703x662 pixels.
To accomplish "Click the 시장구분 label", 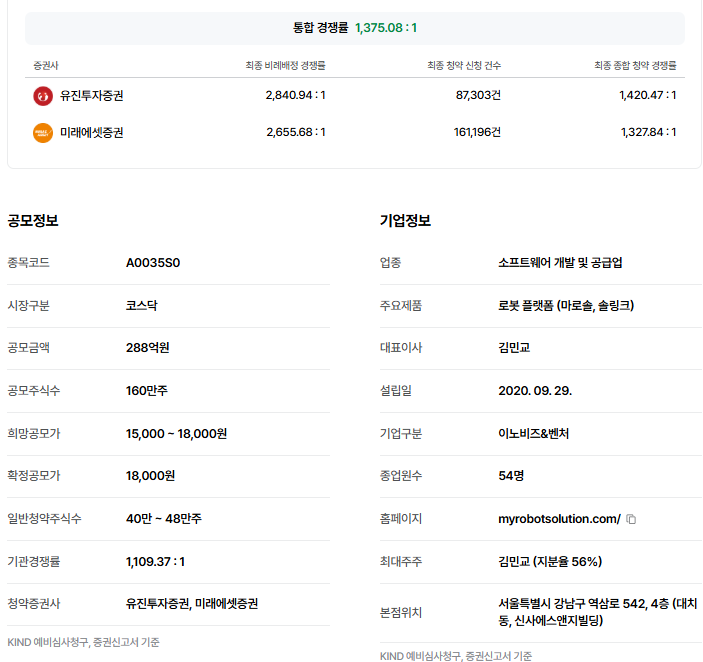I will [x=28, y=306].
